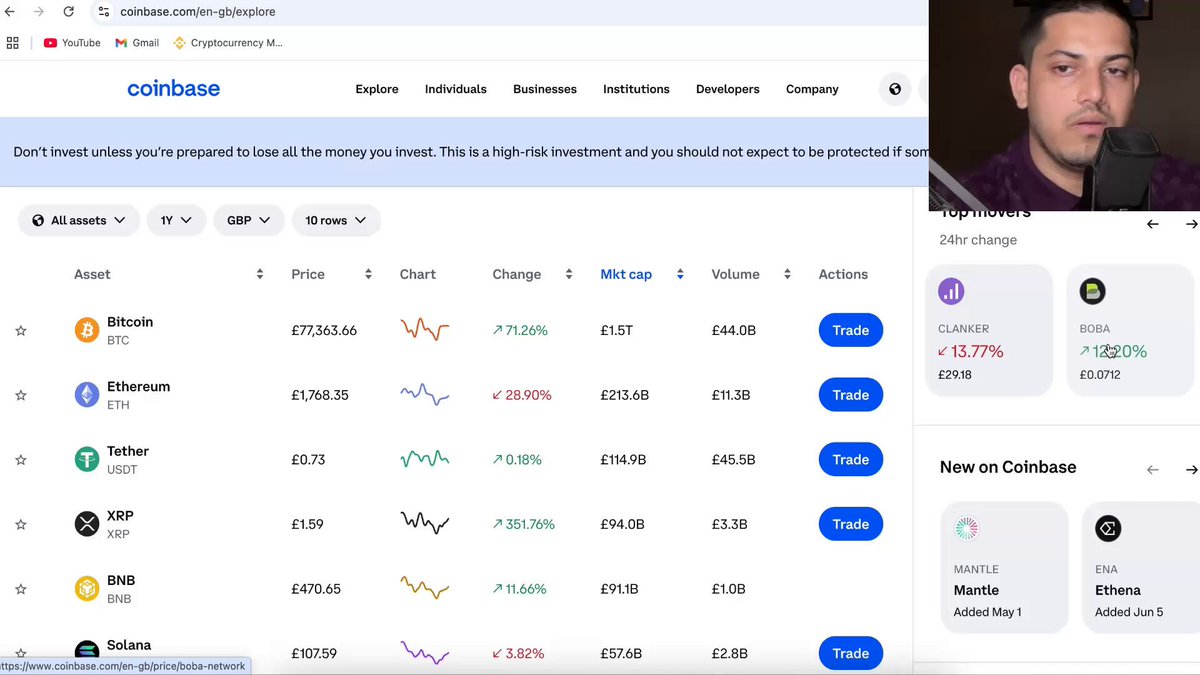Viewport: 1200px width, 675px height.
Task: Trade Tether with its Trade button
Action: (x=851, y=459)
